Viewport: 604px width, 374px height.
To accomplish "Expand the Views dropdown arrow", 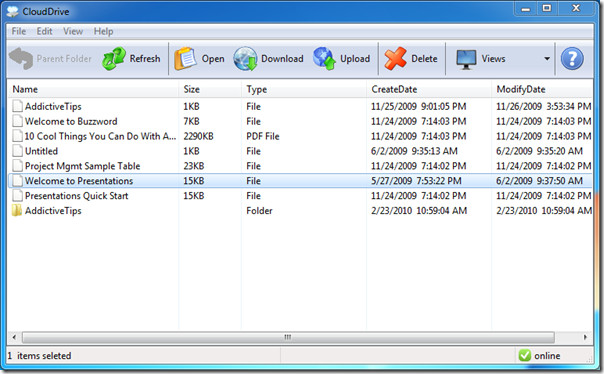I will [x=547, y=59].
